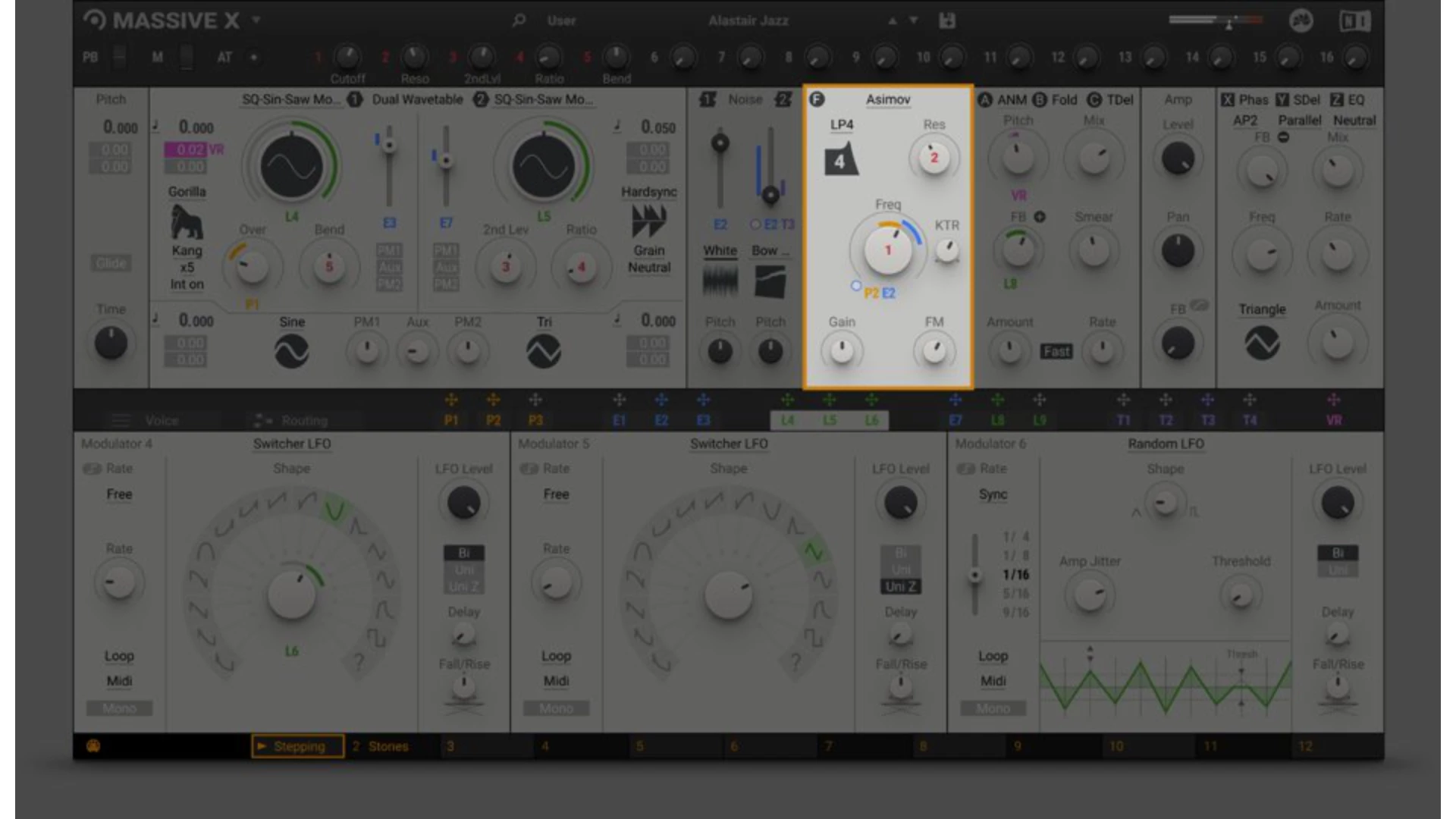
Task: Open the E2 envelope tab
Action: point(661,420)
